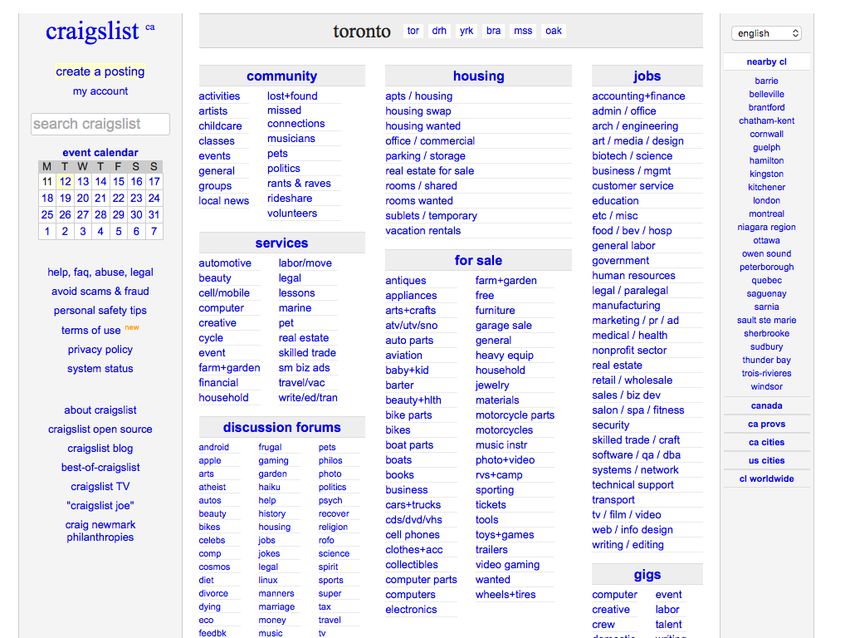Open the free stuff listings
The width and height of the screenshot is (850, 638).
[x=485, y=295]
